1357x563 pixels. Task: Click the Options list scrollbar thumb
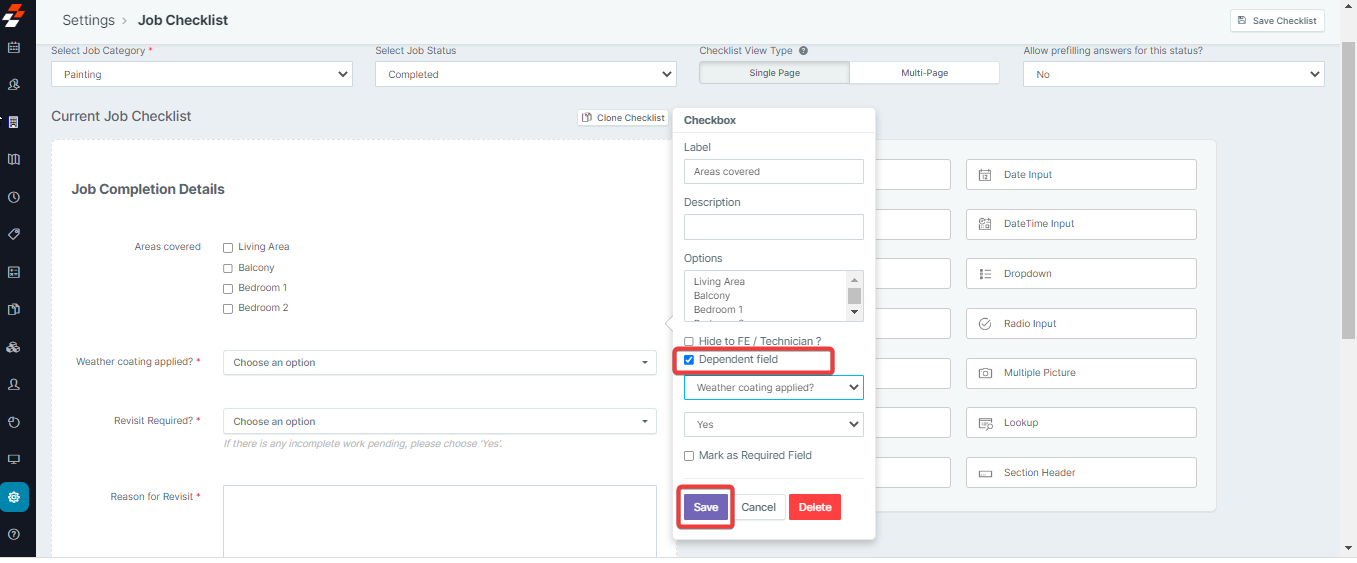tap(855, 296)
